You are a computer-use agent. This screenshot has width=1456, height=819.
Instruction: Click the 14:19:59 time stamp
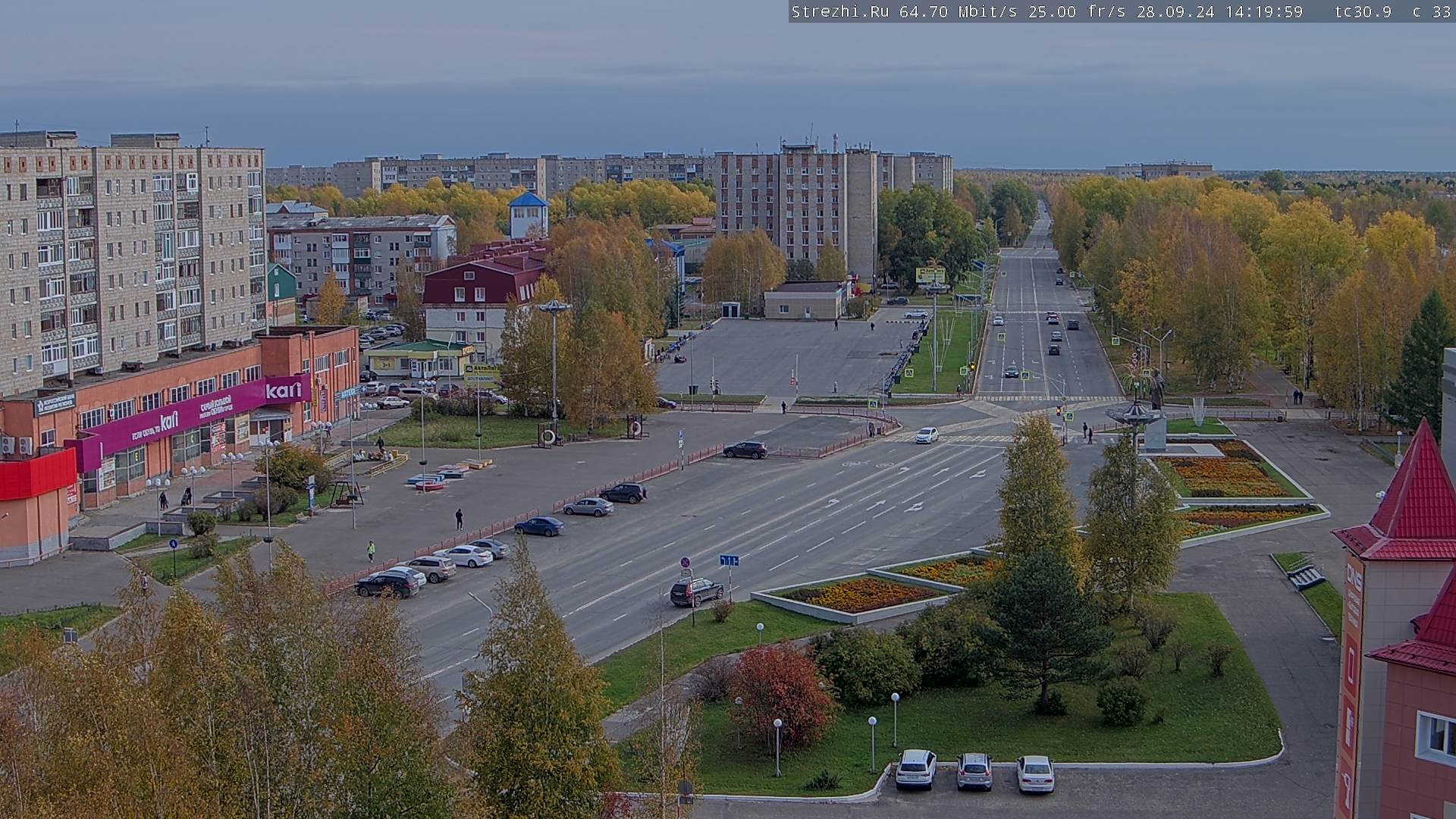1263,11
